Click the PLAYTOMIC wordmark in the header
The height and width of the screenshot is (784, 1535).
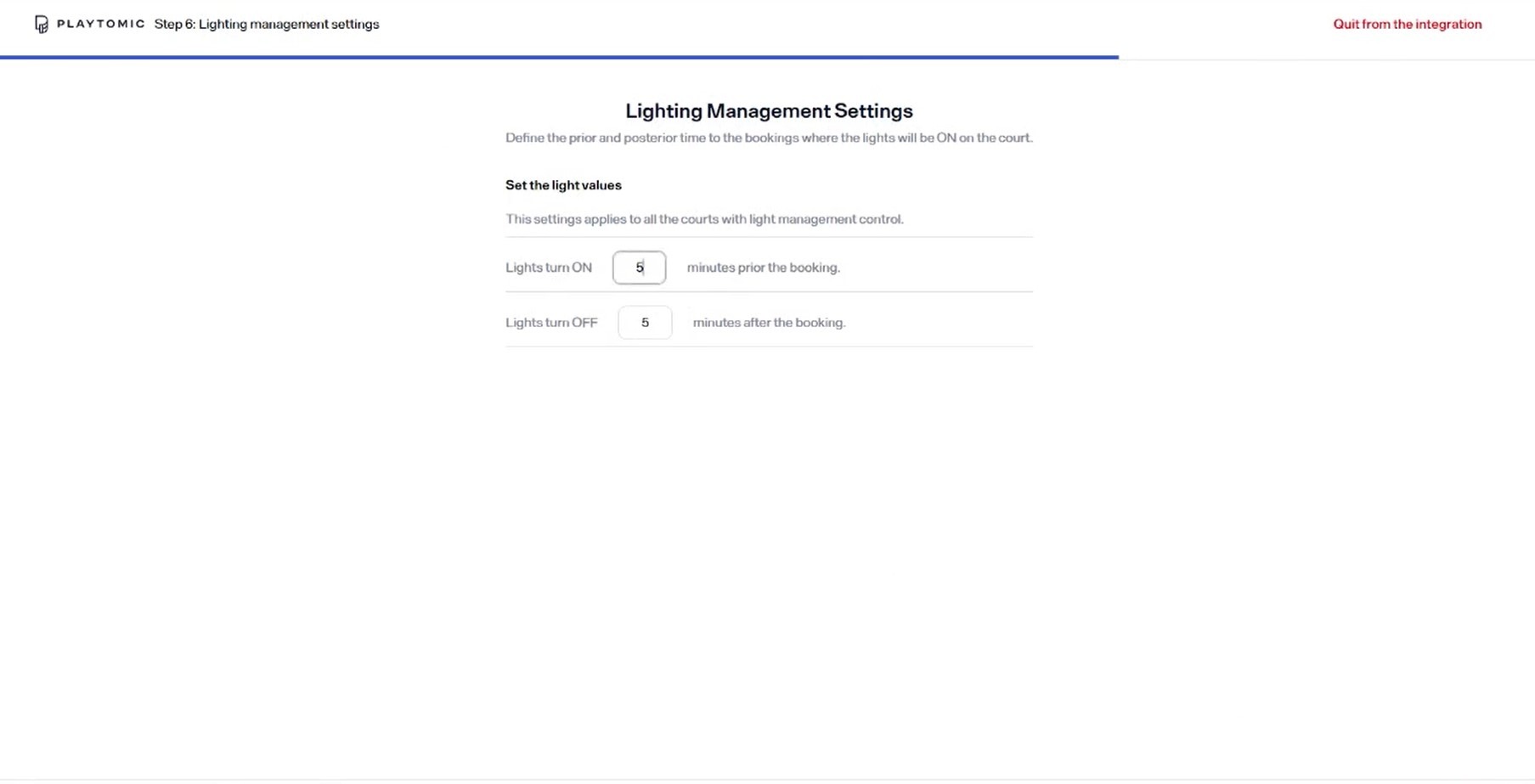[99, 23]
